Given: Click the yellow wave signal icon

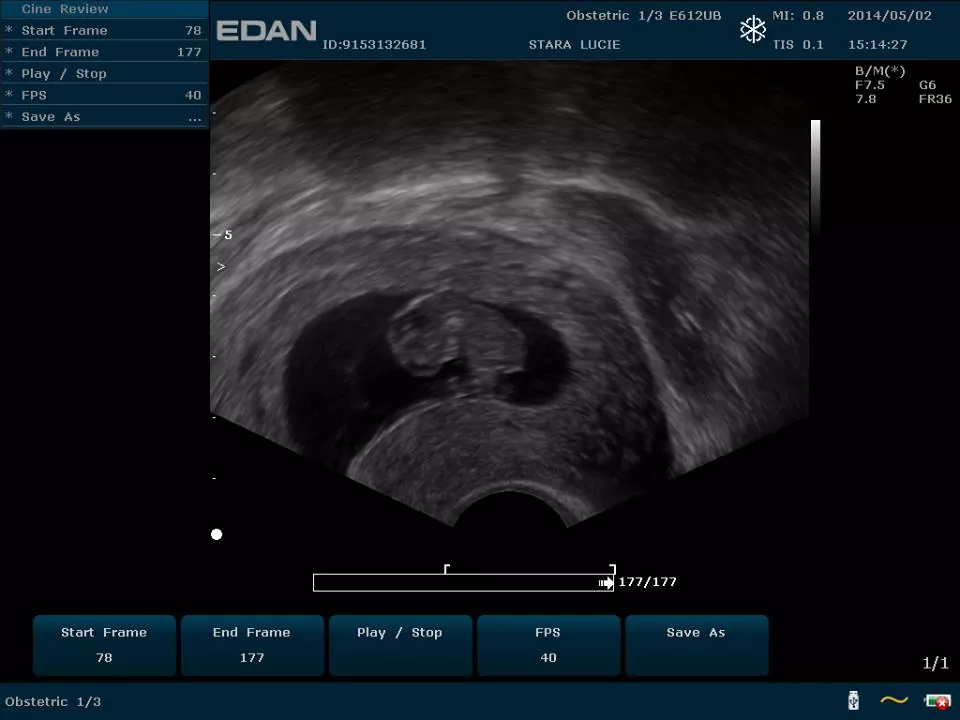Looking at the screenshot, I should pos(894,701).
